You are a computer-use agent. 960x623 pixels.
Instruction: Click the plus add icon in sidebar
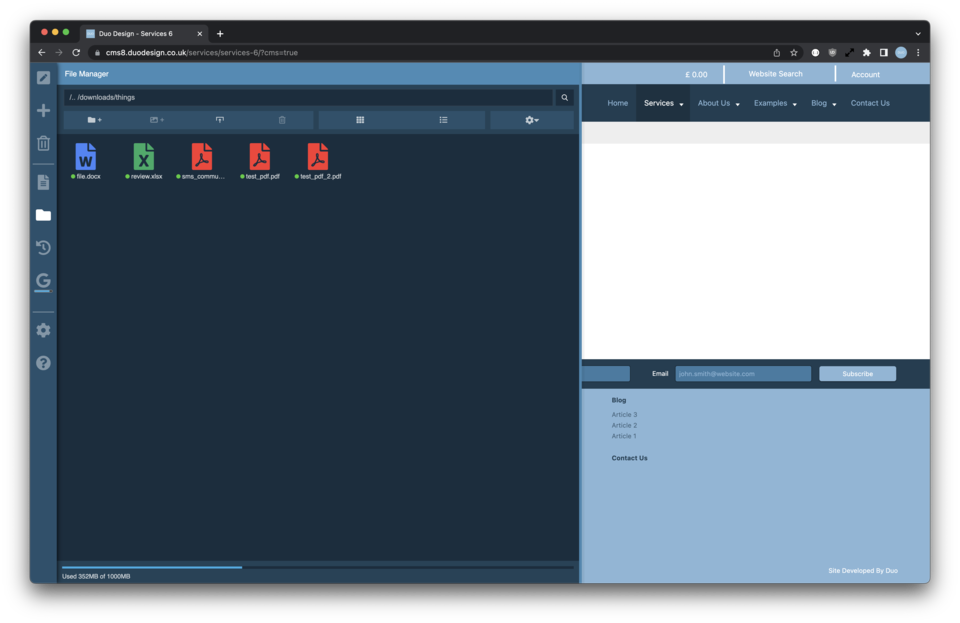tap(43, 110)
